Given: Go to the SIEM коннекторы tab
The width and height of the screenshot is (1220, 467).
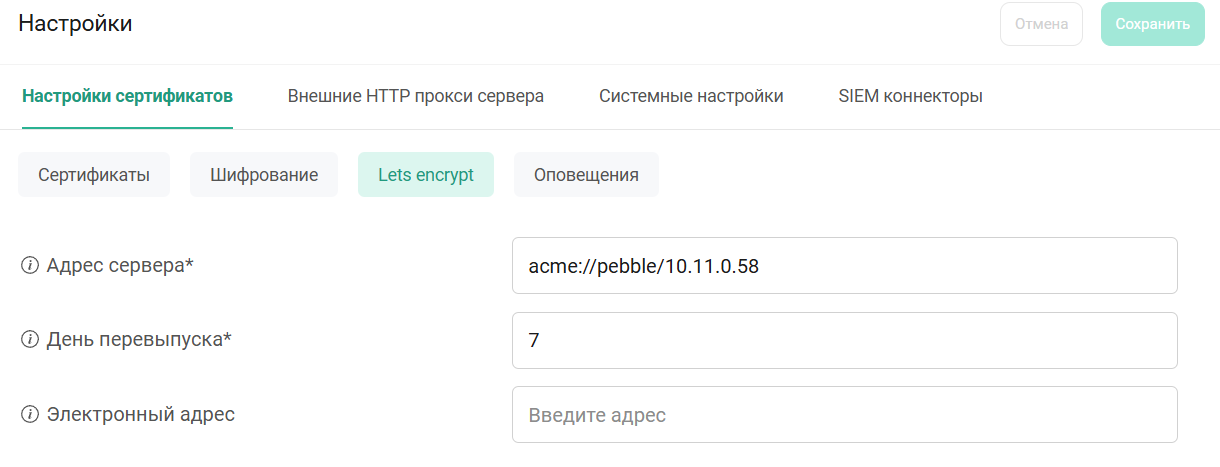Looking at the screenshot, I should click(x=910, y=96).
